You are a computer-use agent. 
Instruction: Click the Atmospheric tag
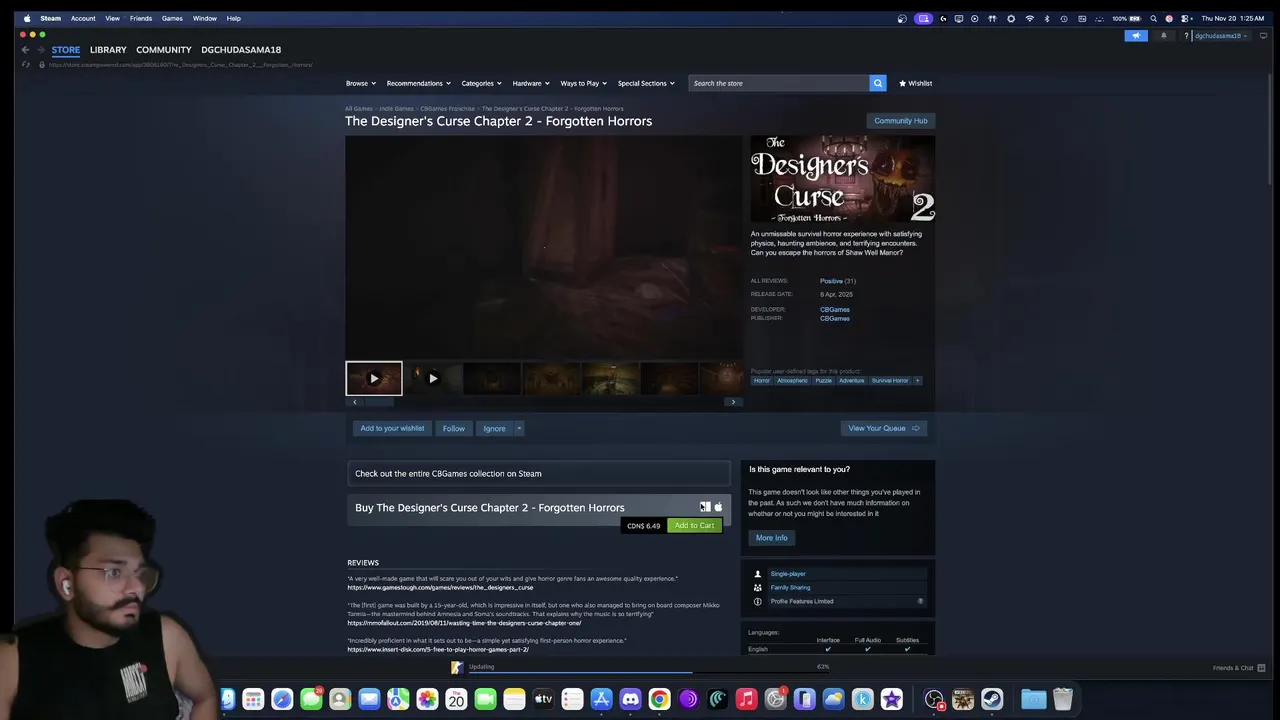pyautogui.click(x=792, y=380)
